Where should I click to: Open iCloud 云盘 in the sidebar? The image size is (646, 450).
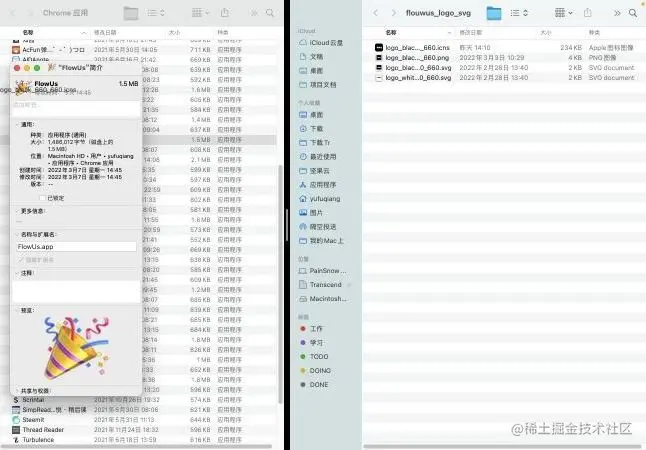321,42
